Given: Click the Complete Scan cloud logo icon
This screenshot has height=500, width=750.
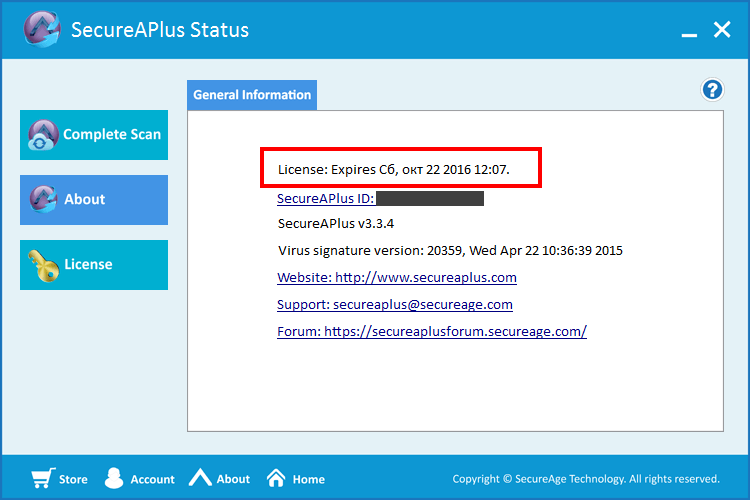Looking at the screenshot, I should tap(43, 135).
